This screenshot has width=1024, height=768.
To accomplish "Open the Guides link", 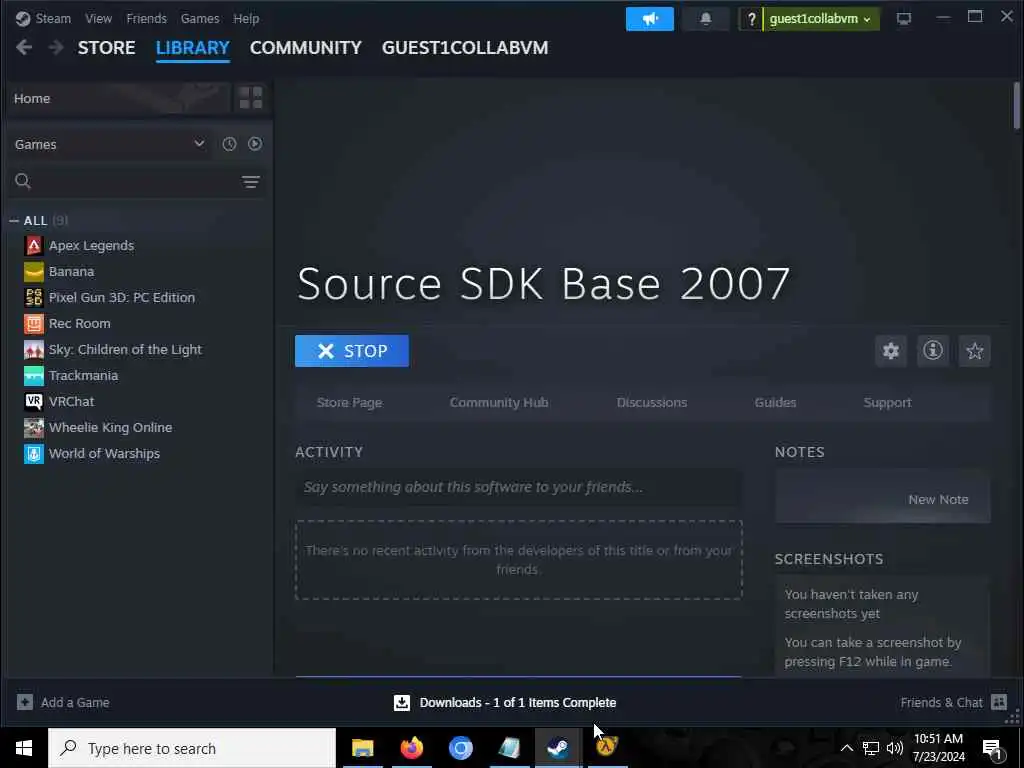I will pos(775,402).
